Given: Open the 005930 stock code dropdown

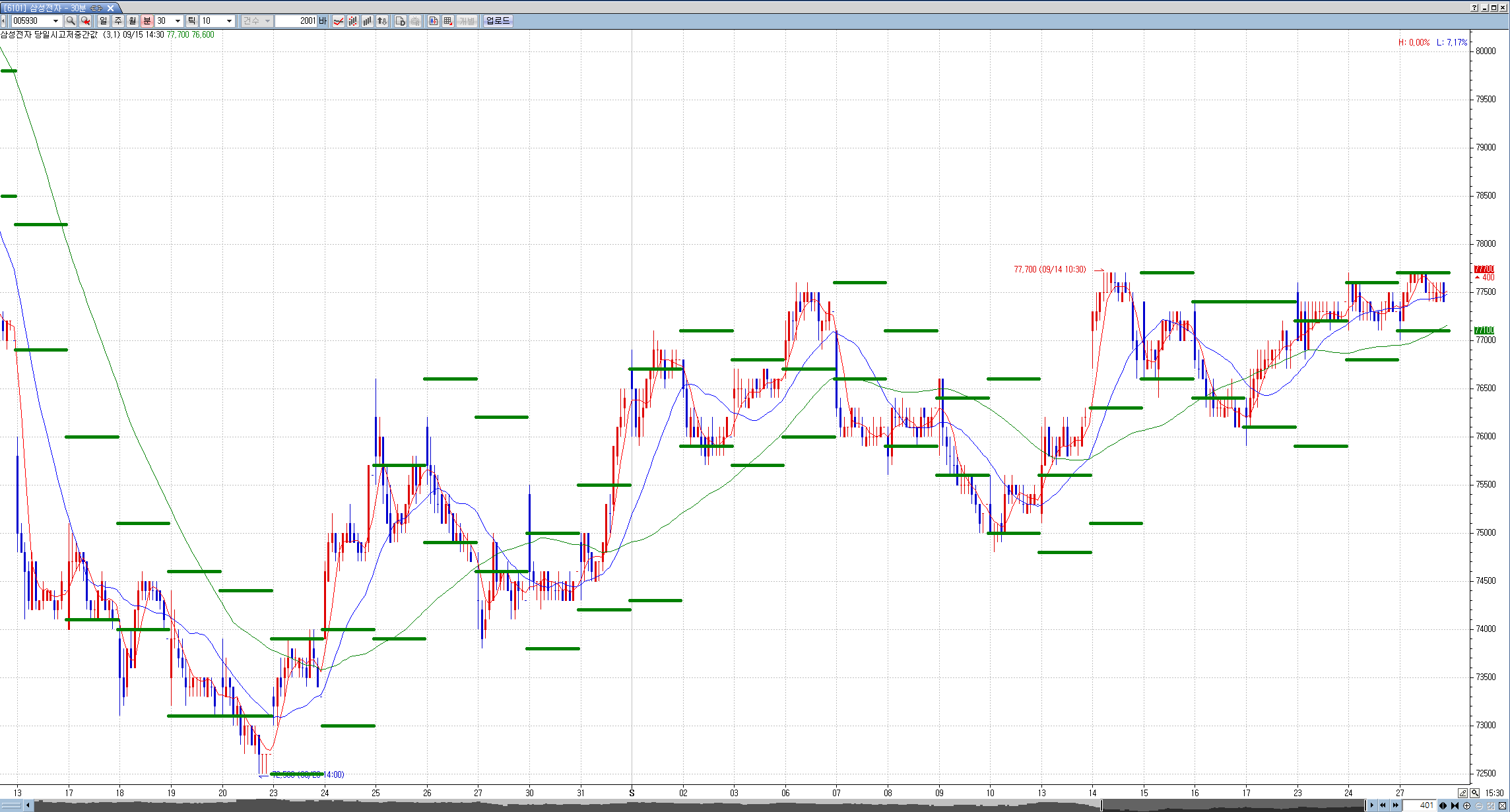Looking at the screenshot, I should (55, 21).
